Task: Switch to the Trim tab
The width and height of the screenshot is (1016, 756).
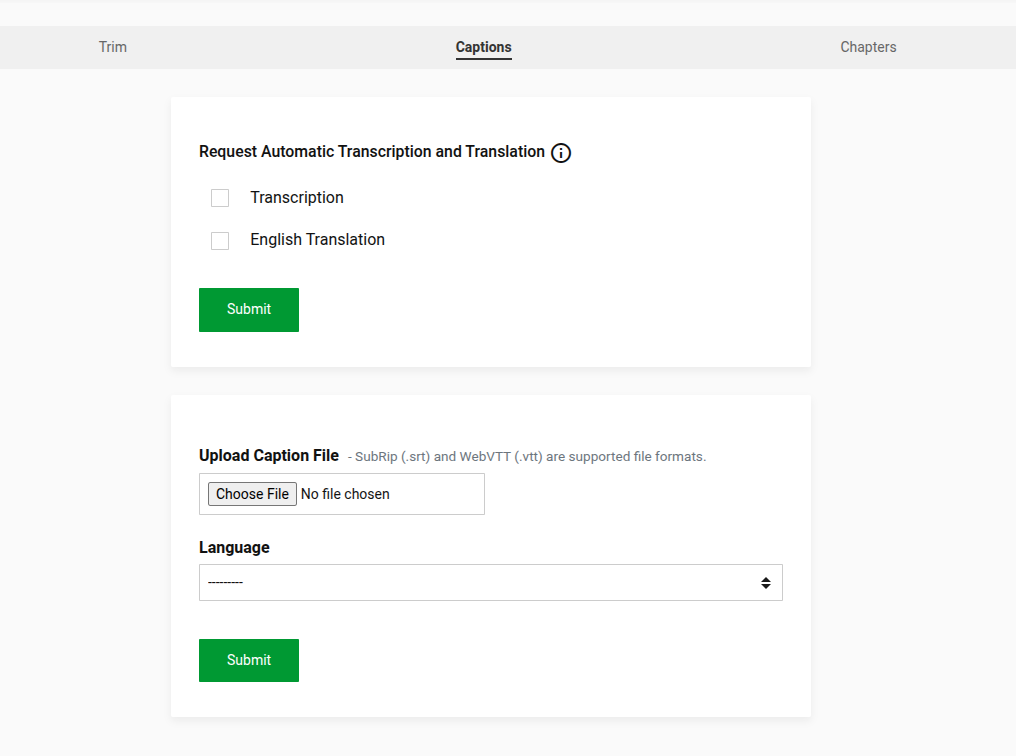Action: 113,47
